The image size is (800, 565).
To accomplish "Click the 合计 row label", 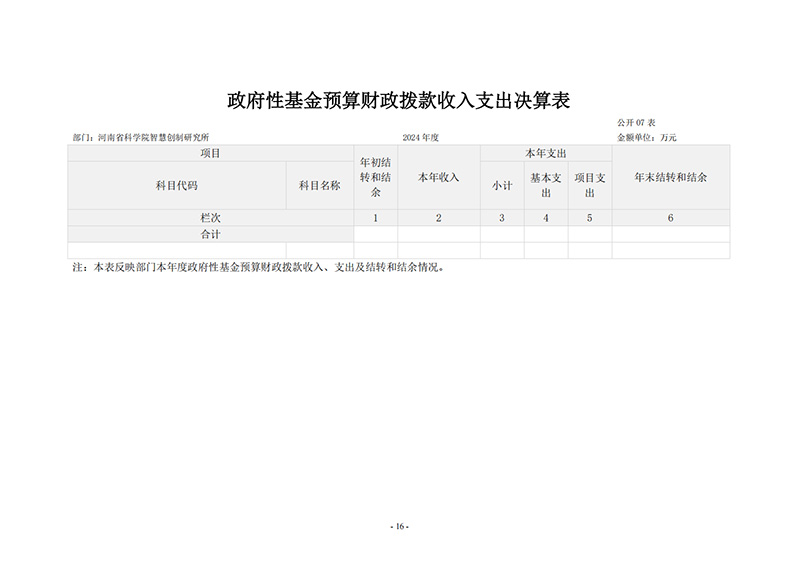I will click(210, 234).
